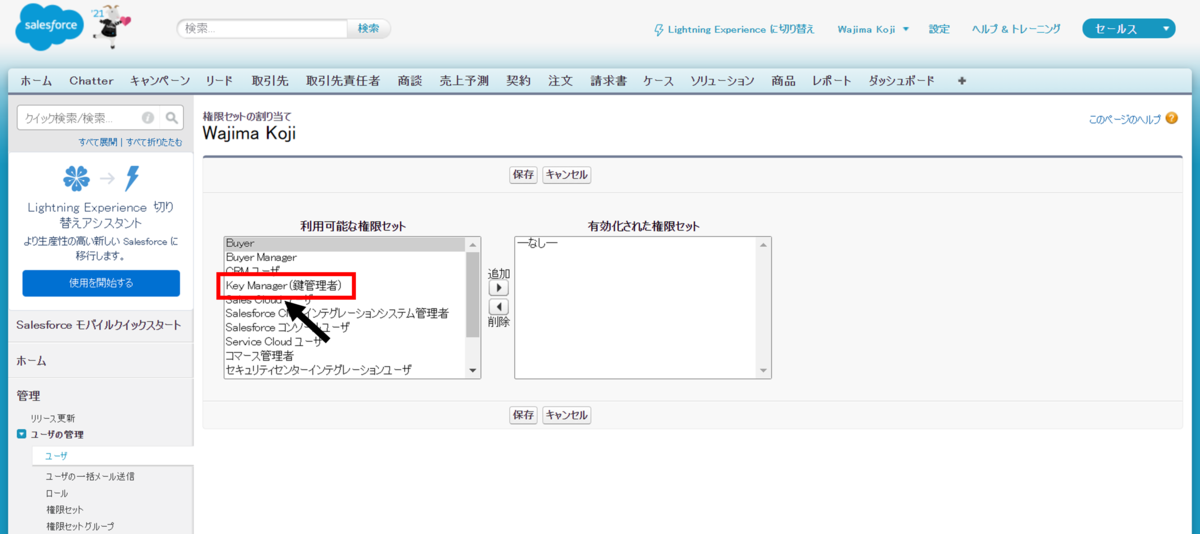Click 使用を開始する button
The image size is (1200, 534).
101,283
